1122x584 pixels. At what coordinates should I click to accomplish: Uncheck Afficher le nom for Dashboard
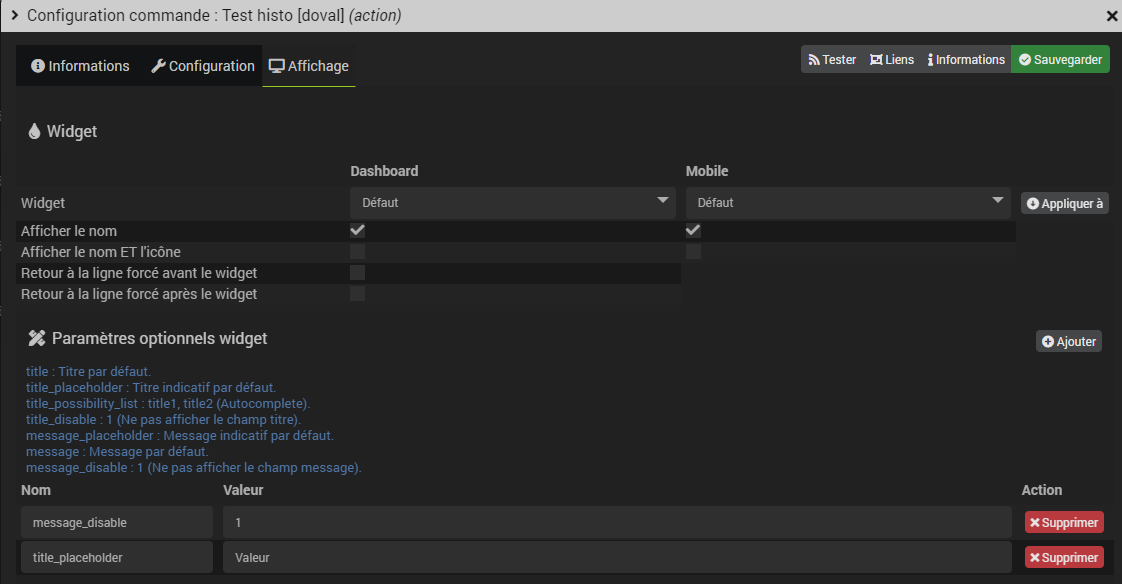(357, 230)
